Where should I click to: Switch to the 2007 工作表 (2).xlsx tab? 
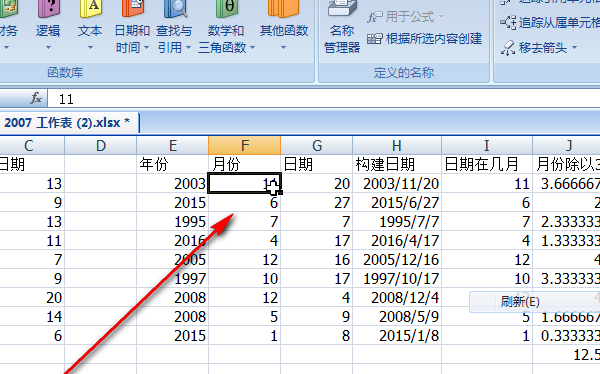point(67,123)
